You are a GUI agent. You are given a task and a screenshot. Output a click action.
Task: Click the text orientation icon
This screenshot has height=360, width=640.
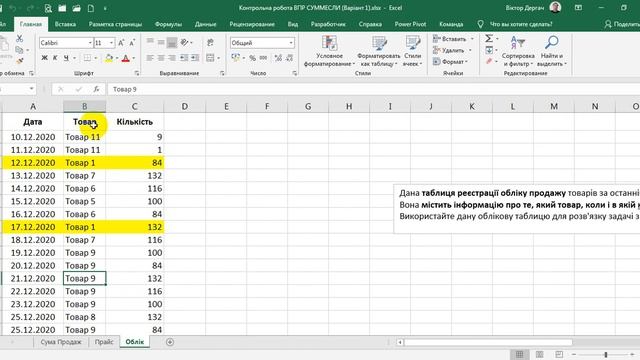pos(184,42)
